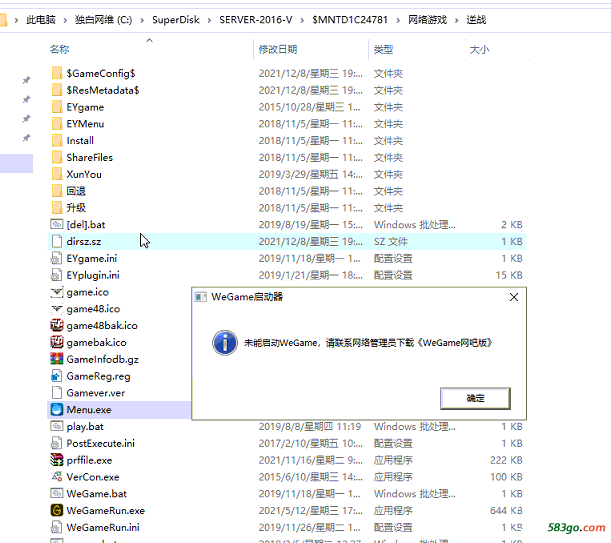Sort files by 类型 column
The width and height of the screenshot is (611, 543).
pyautogui.click(x=383, y=50)
